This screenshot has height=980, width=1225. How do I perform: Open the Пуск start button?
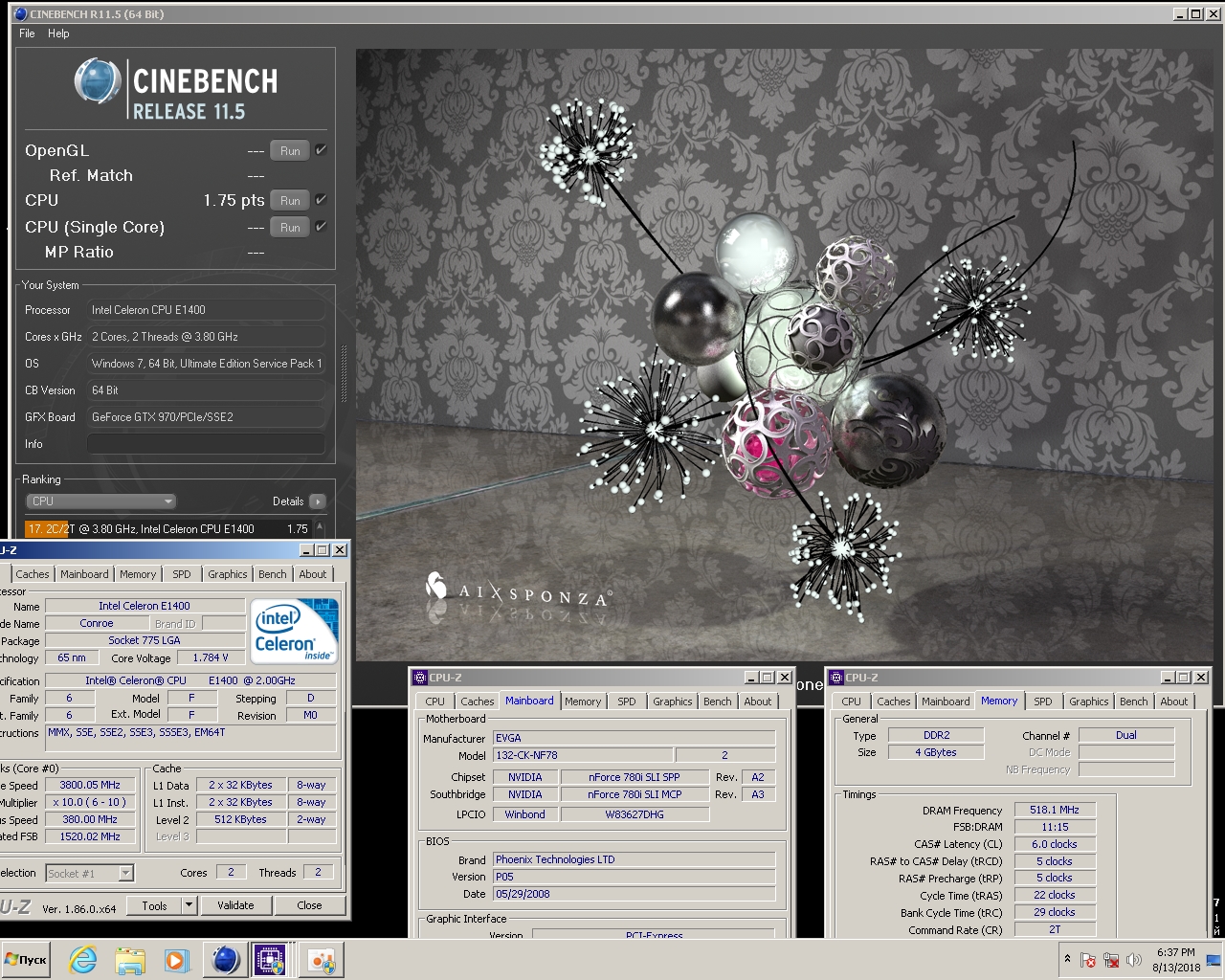(x=26, y=960)
